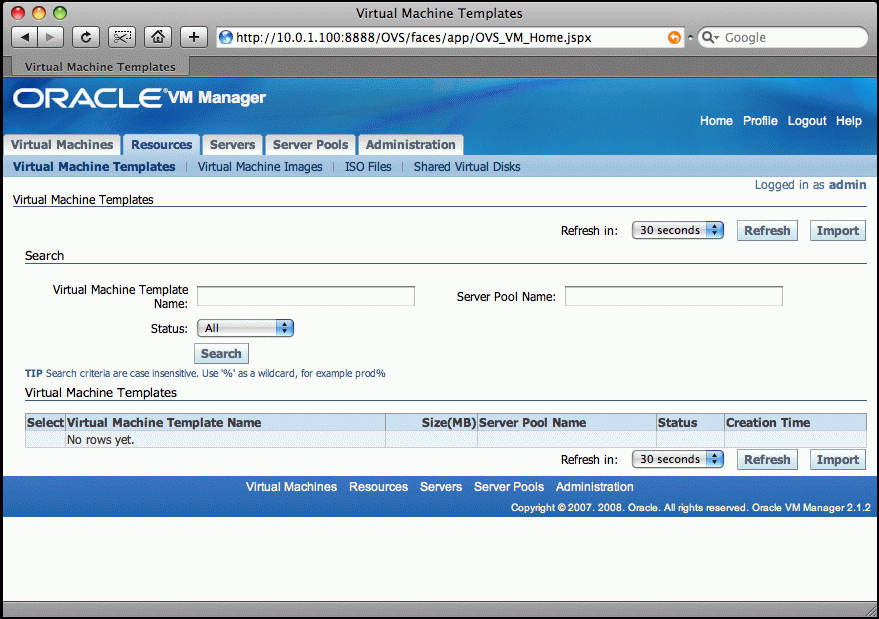
Task: Click the Logout link in header
Action: click(806, 121)
